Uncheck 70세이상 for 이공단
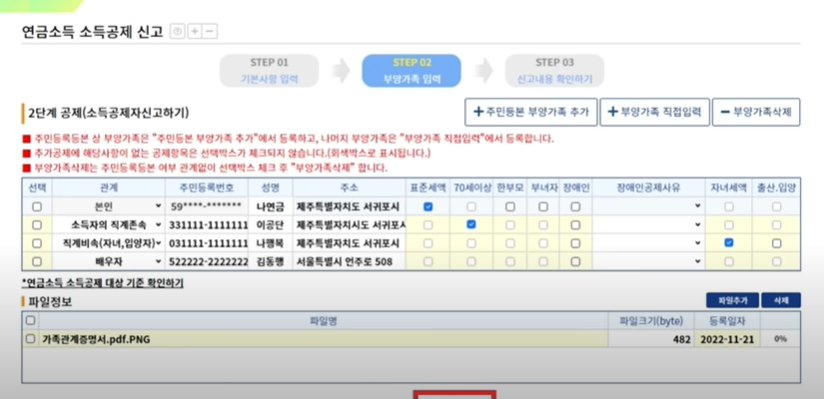This screenshot has height=399, width=824. pos(471,224)
